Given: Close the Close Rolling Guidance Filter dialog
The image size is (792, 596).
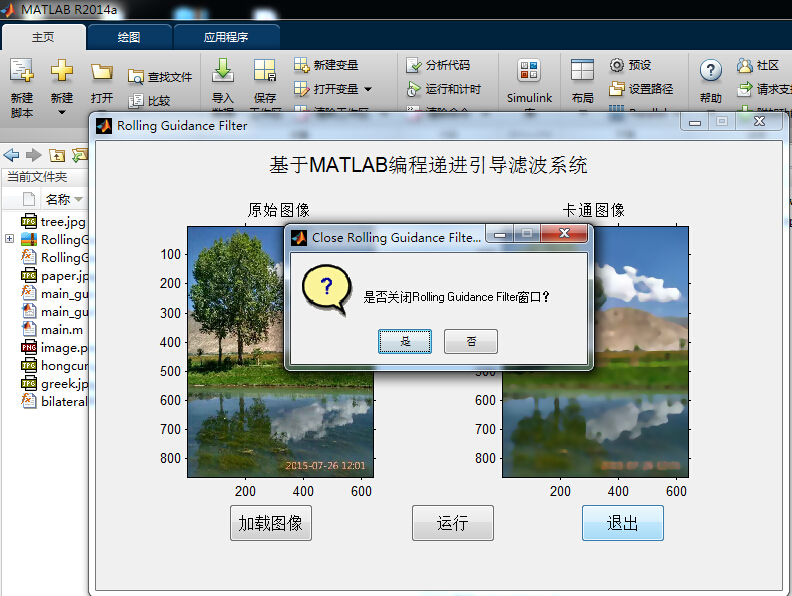Looking at the screenshot, I should point(564,233).
